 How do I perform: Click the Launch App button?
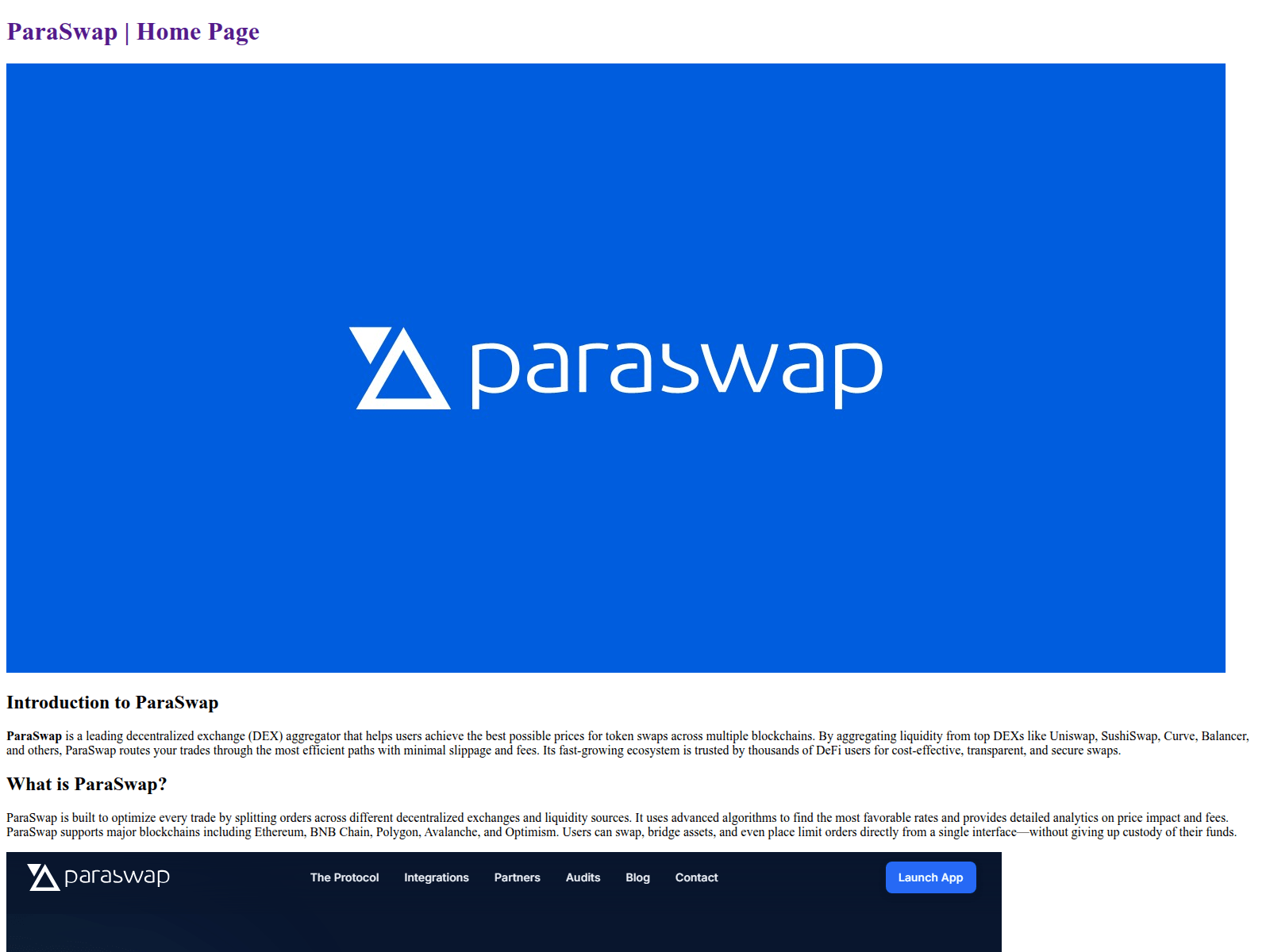point(930,877)
